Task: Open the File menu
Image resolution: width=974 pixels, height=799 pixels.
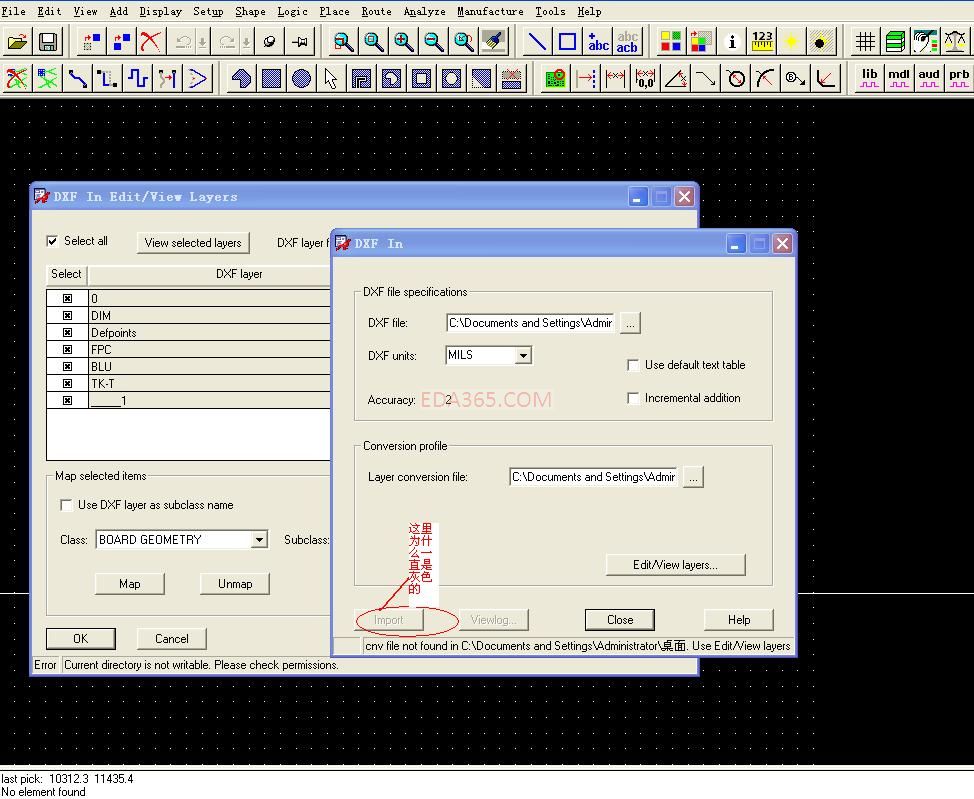Action: pos(13,11)
